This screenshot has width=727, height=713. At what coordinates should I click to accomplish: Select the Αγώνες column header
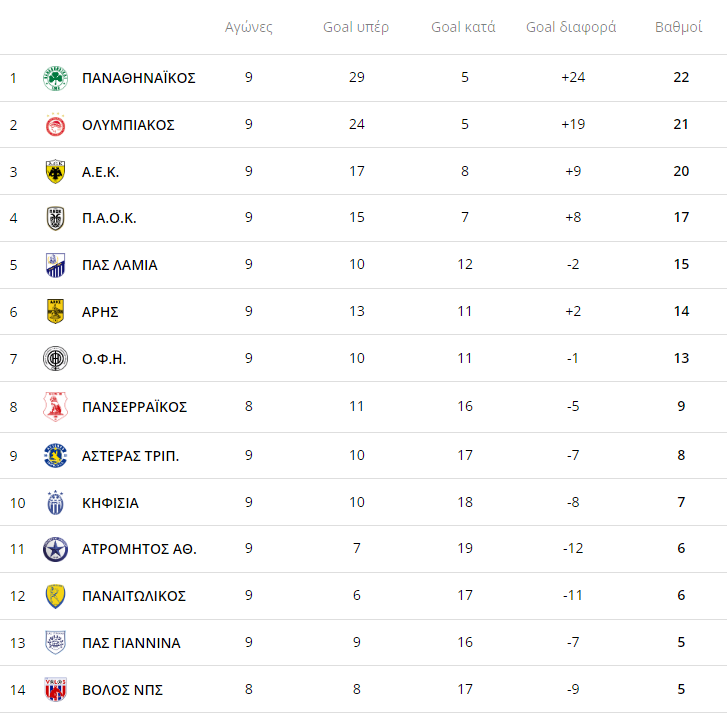[x=249, y=27]
